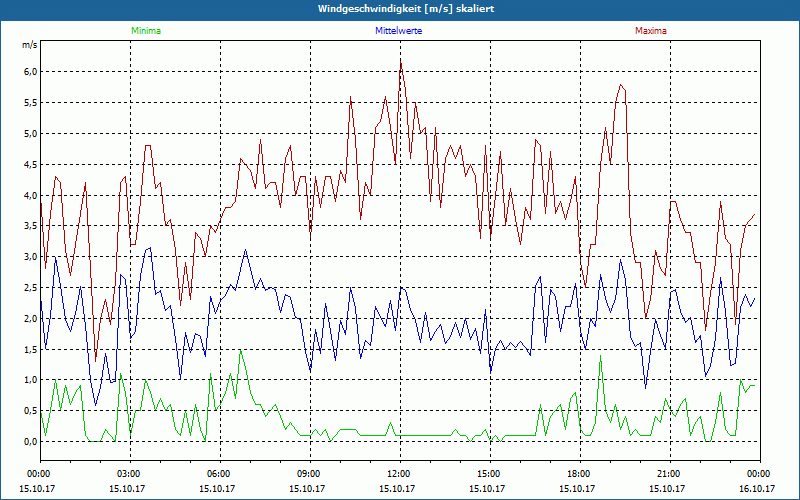The width and height of the screenshot is (800, 500).
Task: Click the 6,0 y-axis value
Action: [x=31, y=72]
